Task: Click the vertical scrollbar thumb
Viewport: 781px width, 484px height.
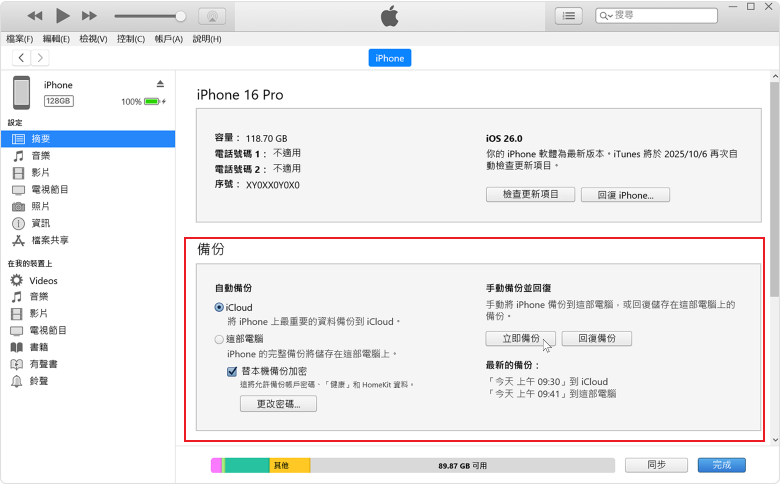Action: tap(774, 189)
